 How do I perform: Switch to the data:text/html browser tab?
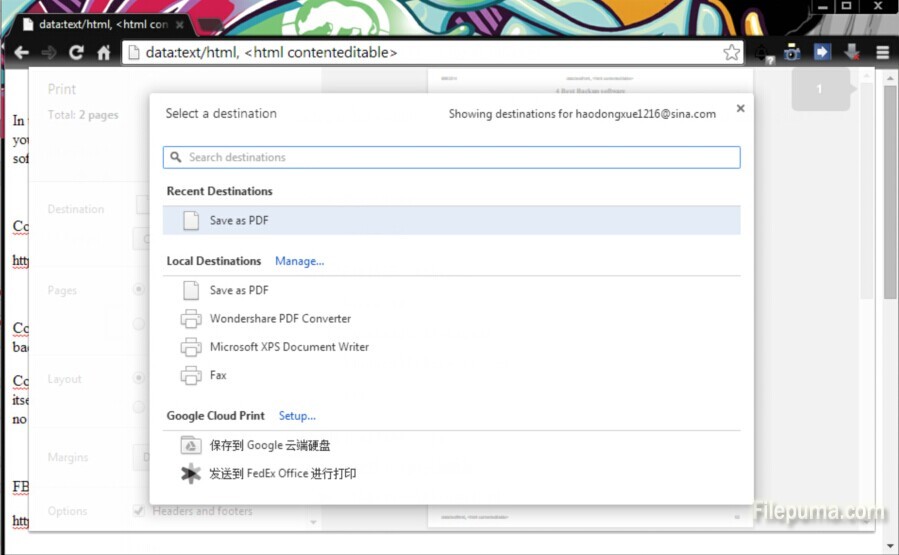click(100, 24)
